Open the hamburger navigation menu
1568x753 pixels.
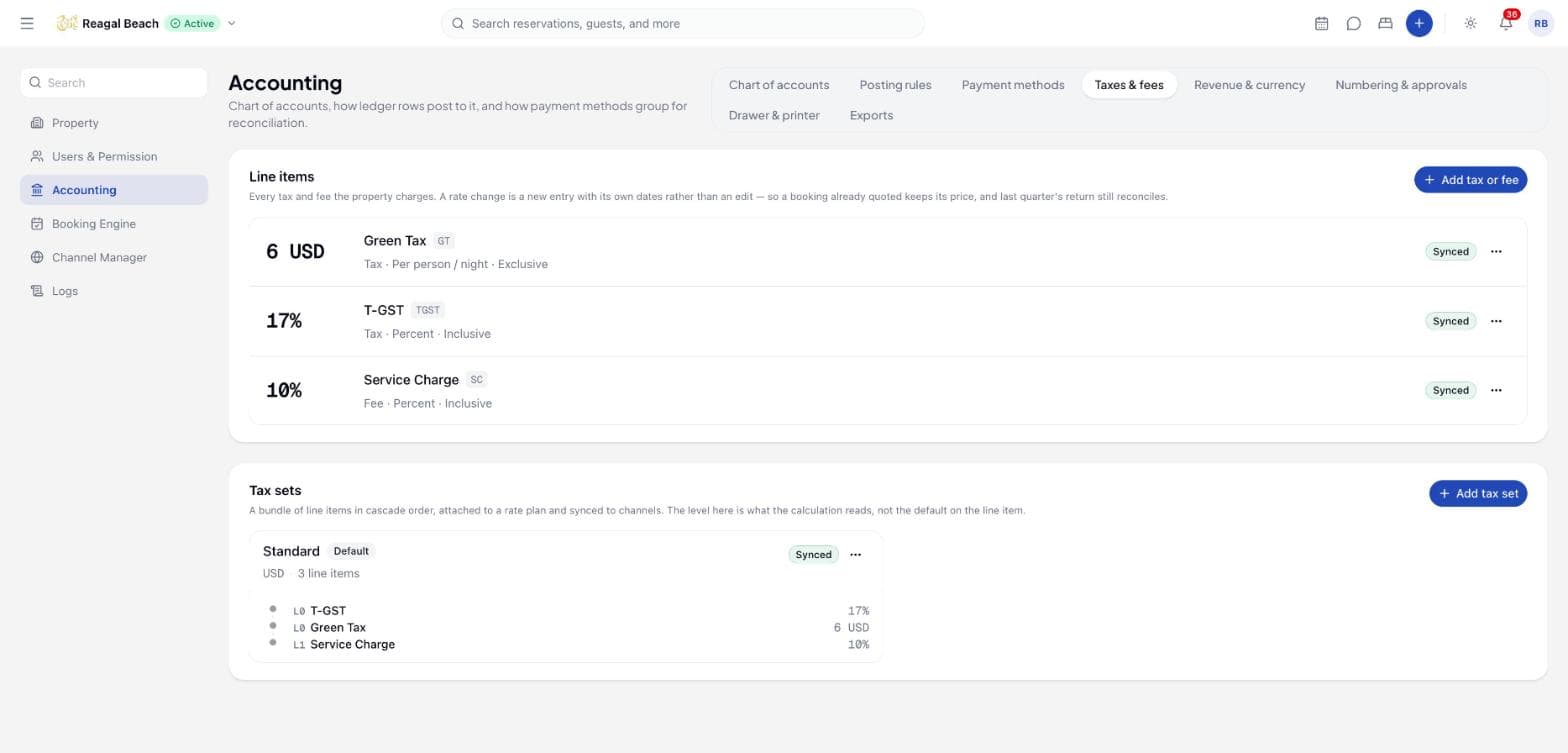point(27,23)
